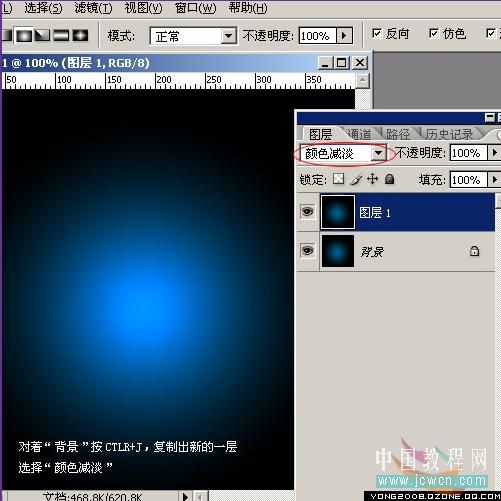Maximize the document window
The image size is (501, 501).
pyautogui.click(x=342, y=63)
